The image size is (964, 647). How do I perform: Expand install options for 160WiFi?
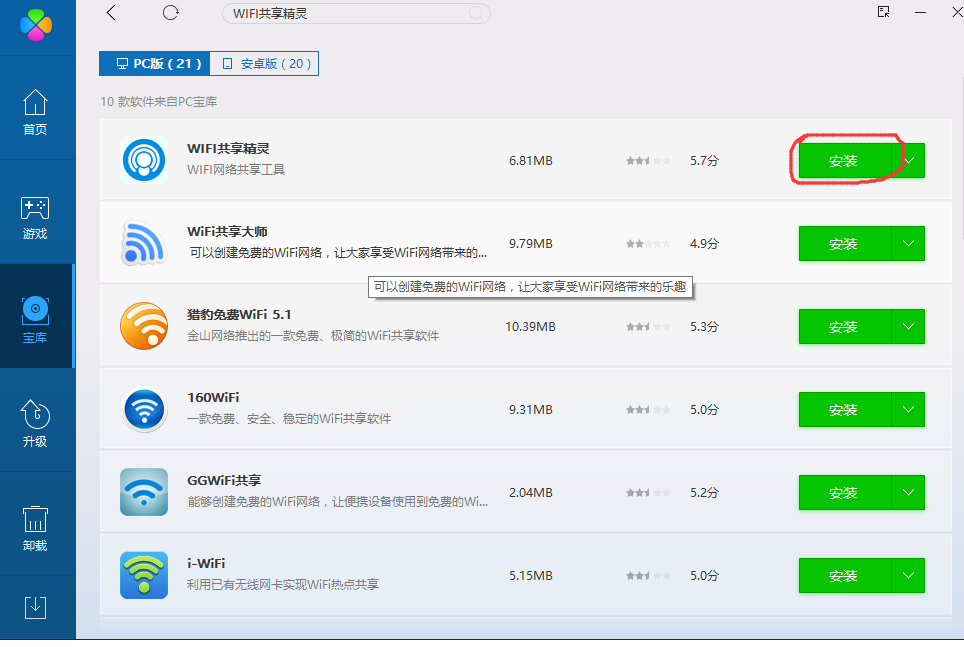[909, 410]
